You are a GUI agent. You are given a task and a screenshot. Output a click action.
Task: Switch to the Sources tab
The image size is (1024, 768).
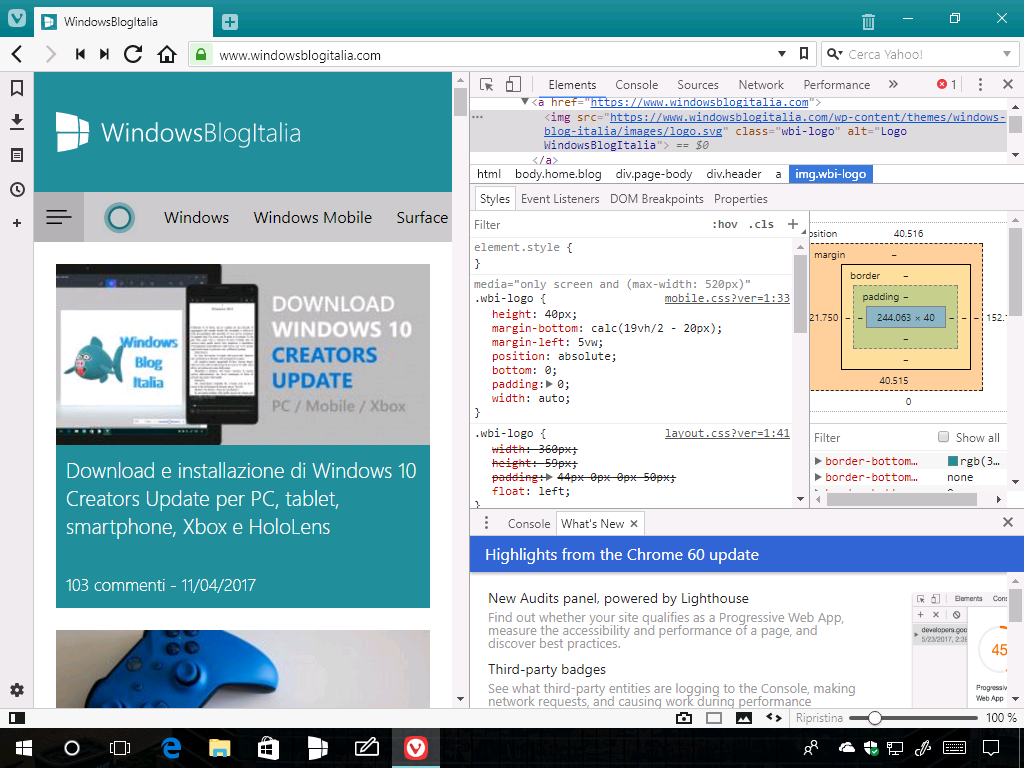pos(697,85)
